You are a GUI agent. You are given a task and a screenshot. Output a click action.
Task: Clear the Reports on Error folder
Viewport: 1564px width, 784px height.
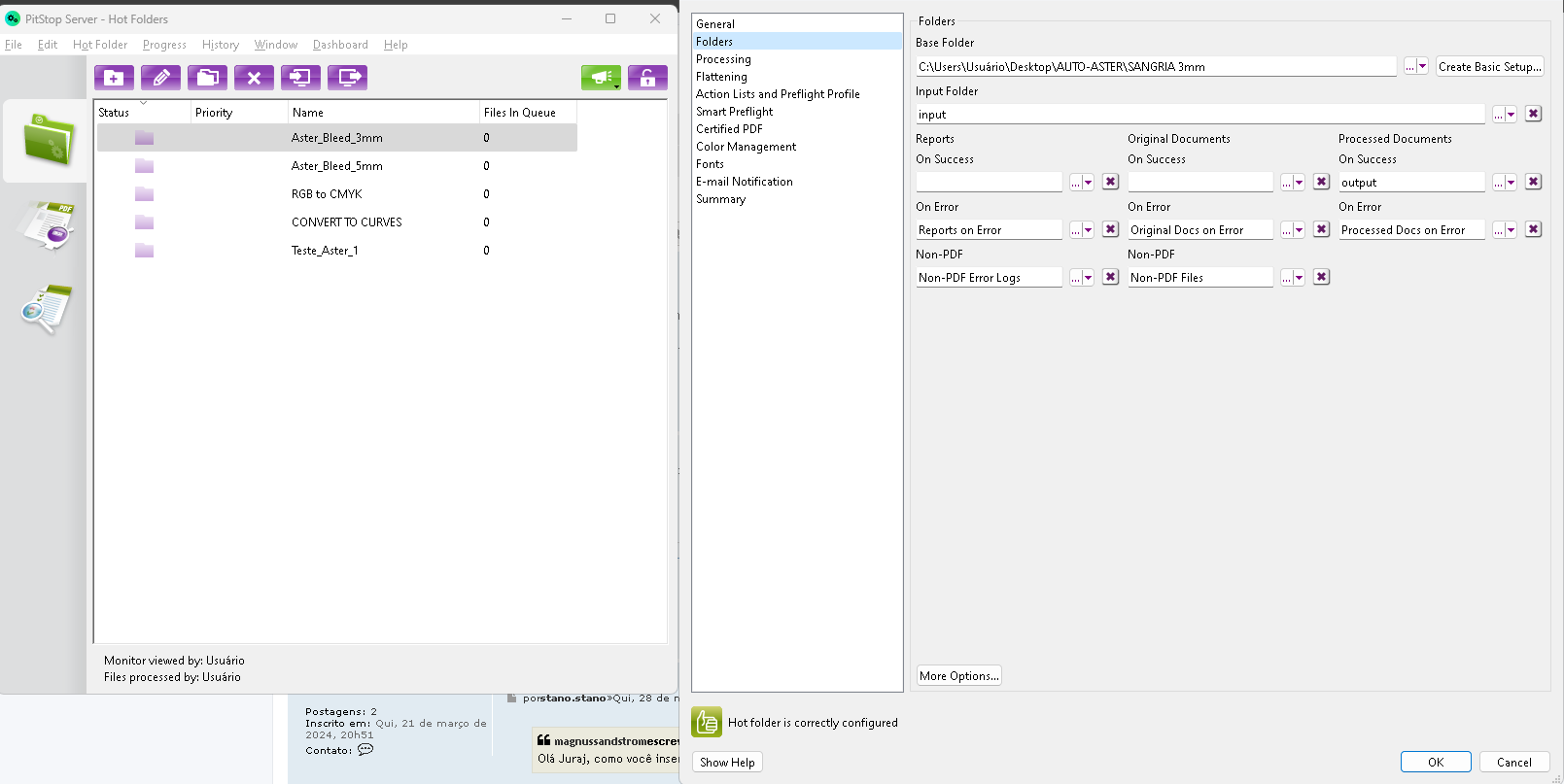1110,229
